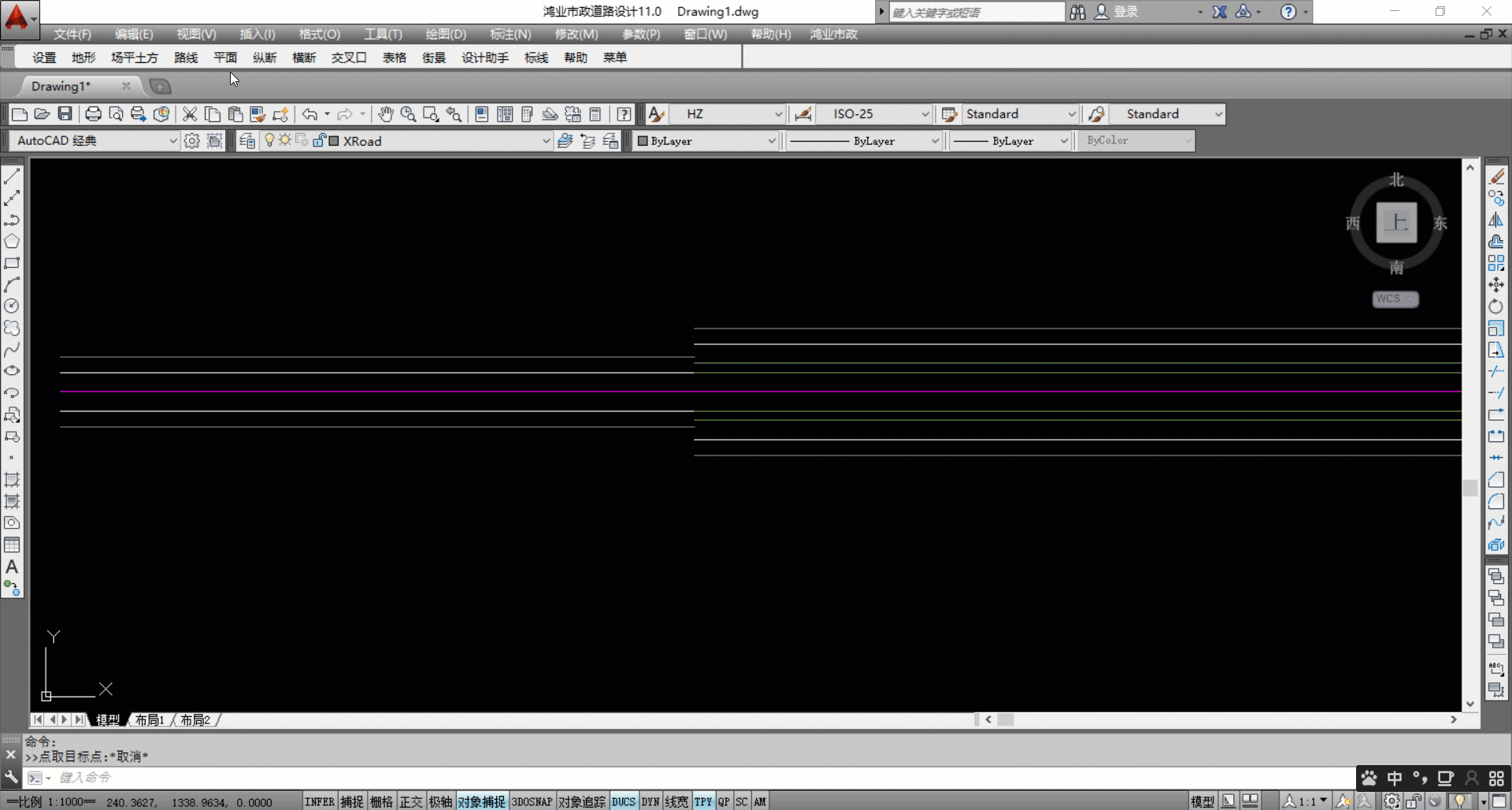
Task: Open the 绘图(D) menu
Action: tap(446, 34)
